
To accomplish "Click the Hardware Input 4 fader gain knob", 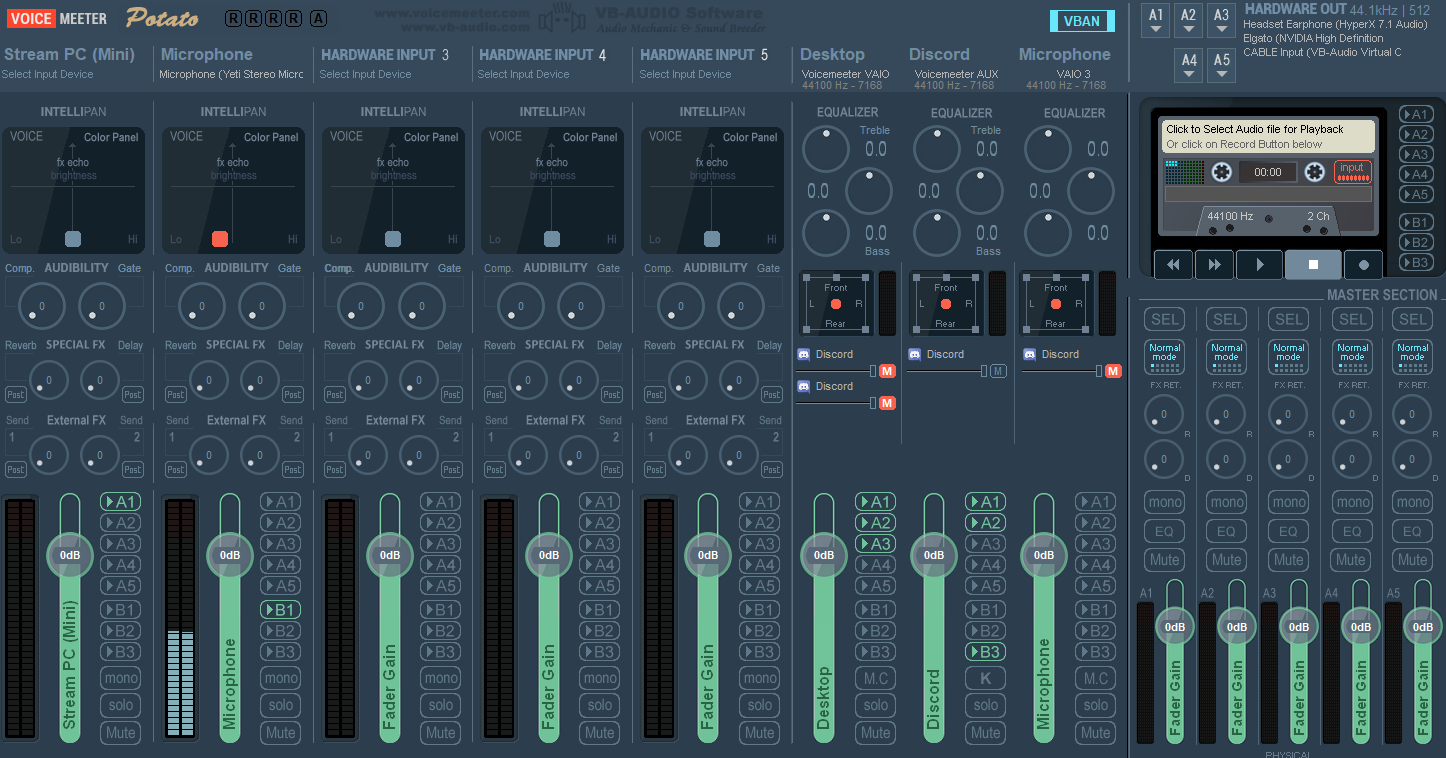I will (x=549, y=555).
